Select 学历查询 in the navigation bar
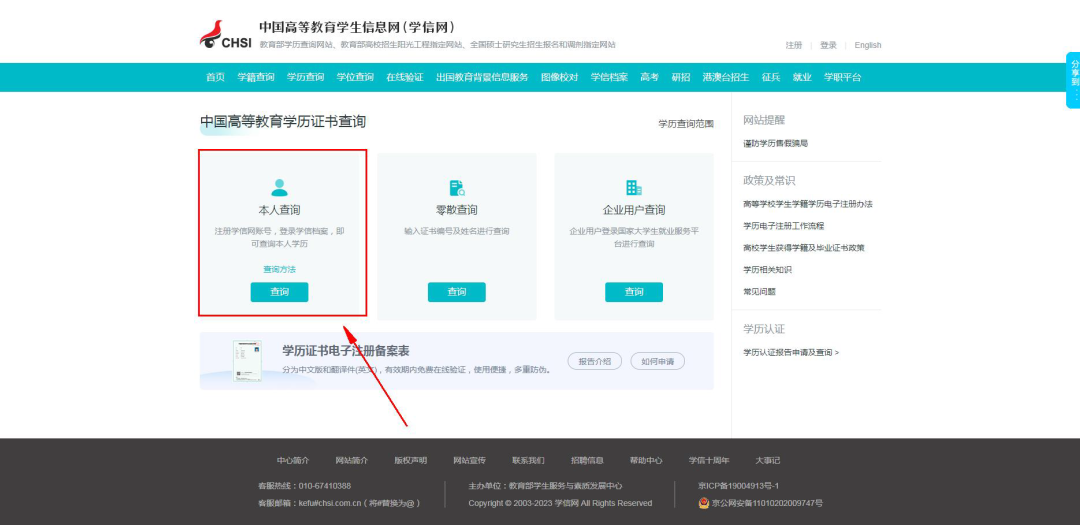The width and height of the screenshot is (1080, 525). click(305, 77)
